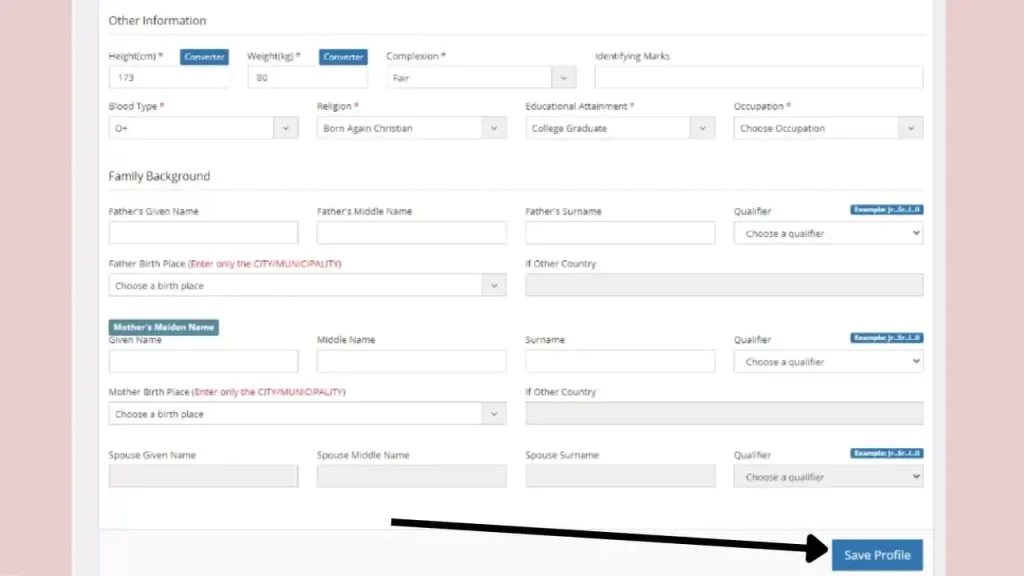Open Mother Birth Place dropdown
This screenshot has width=1024, height=576.
tap(308, 413)
